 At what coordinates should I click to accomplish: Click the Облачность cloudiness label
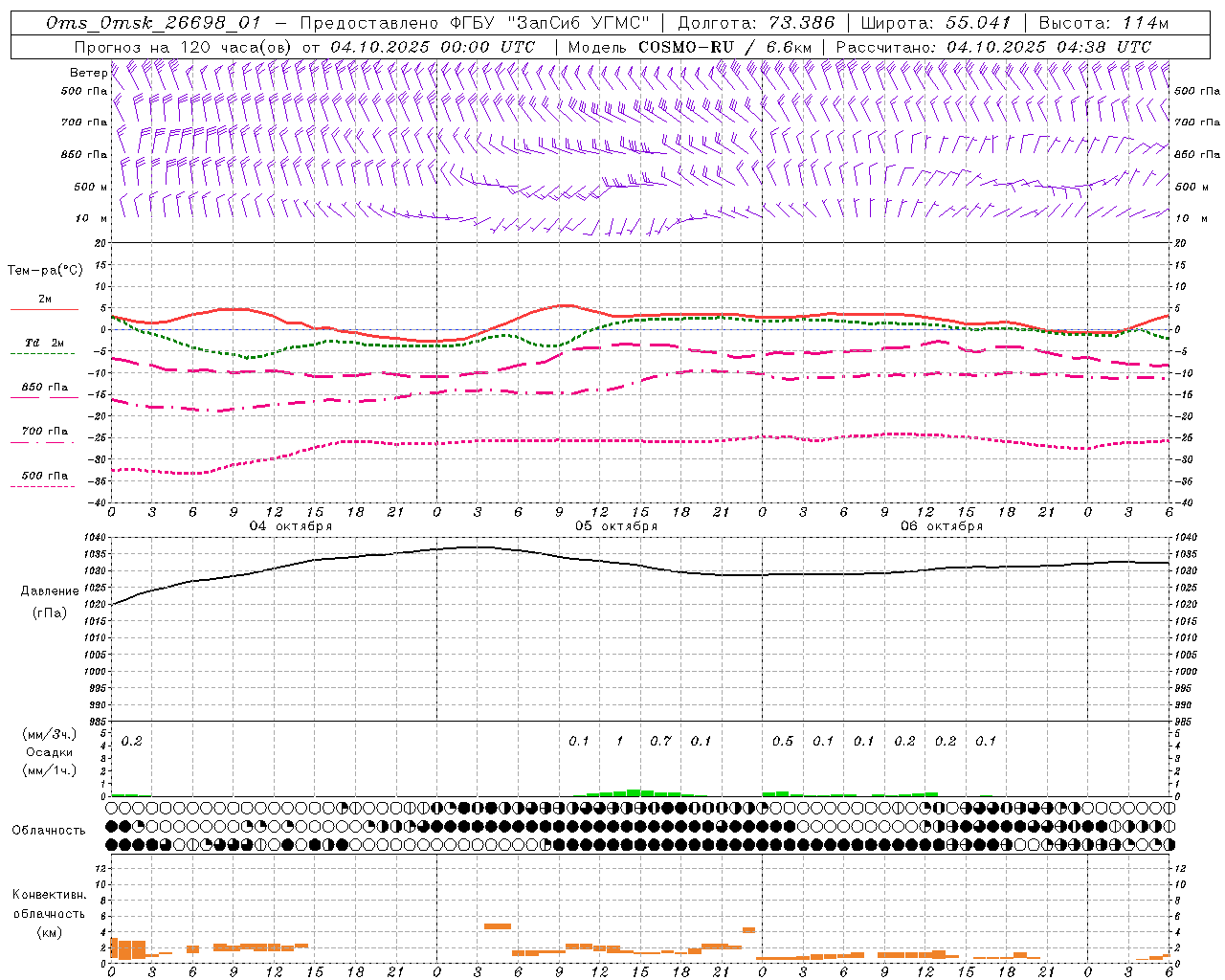[x=49, y=831]
